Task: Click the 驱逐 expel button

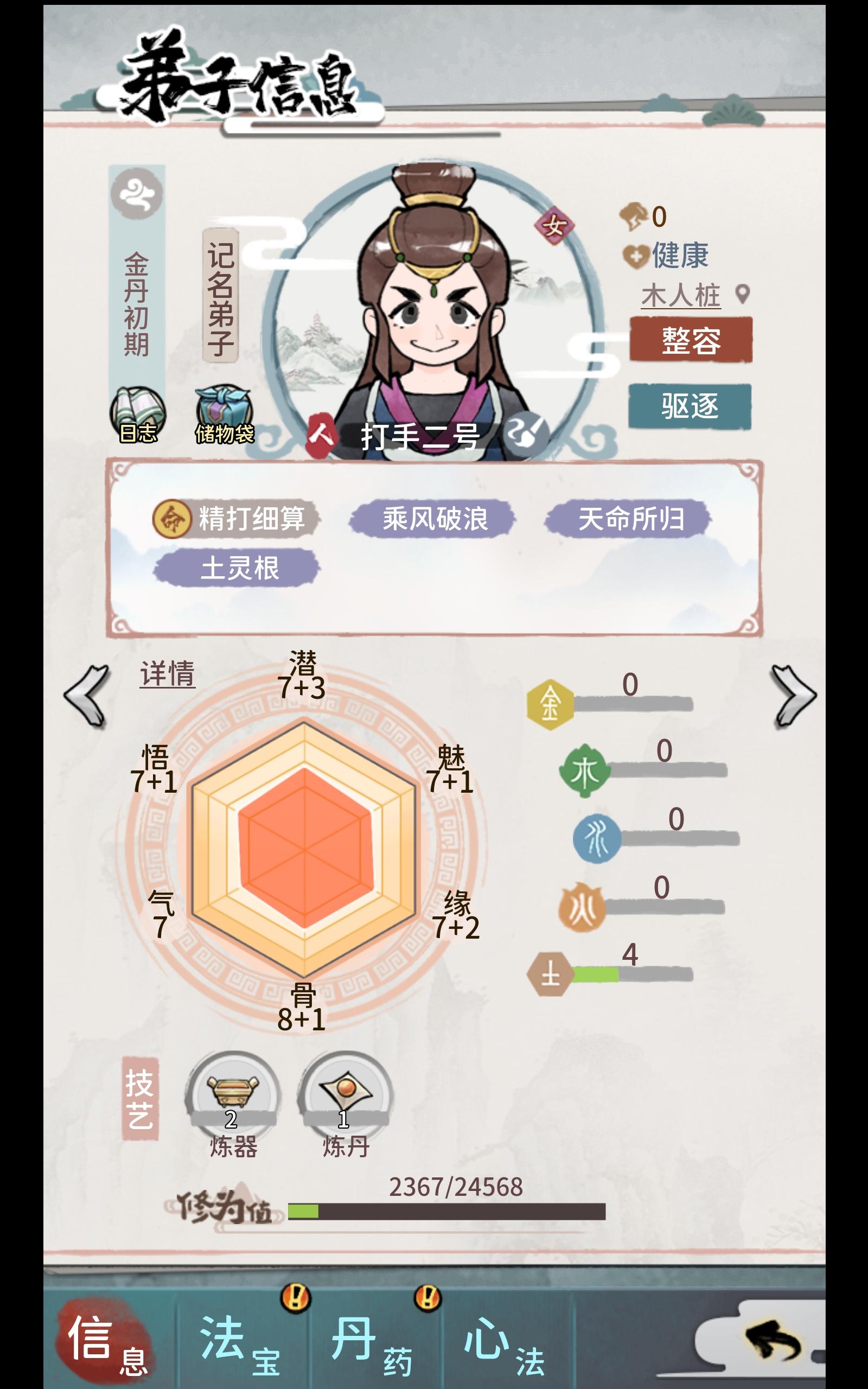Action: point(690,406)
